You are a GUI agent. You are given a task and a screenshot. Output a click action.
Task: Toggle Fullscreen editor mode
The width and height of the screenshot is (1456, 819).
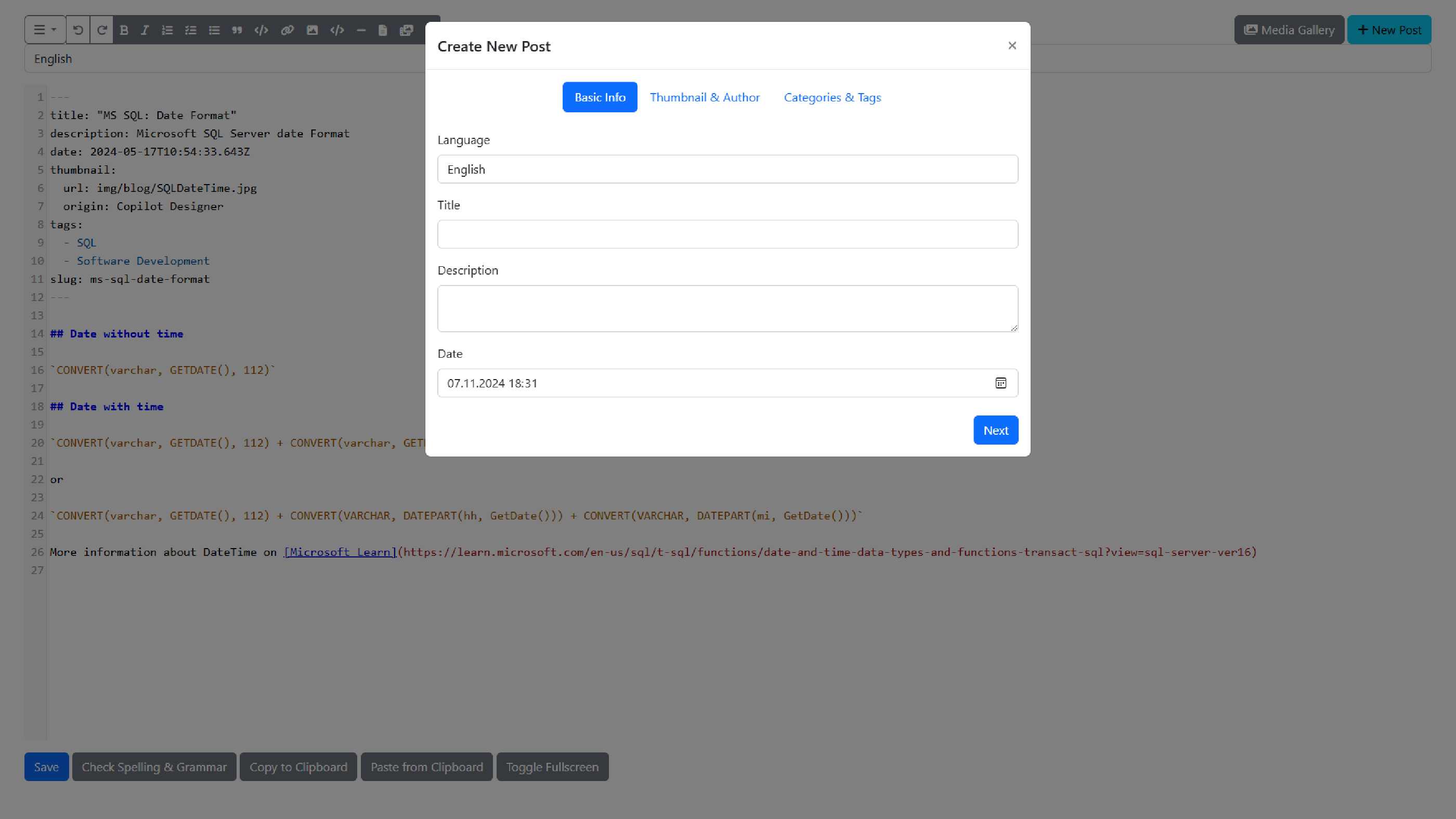click(x=552, y=767)
